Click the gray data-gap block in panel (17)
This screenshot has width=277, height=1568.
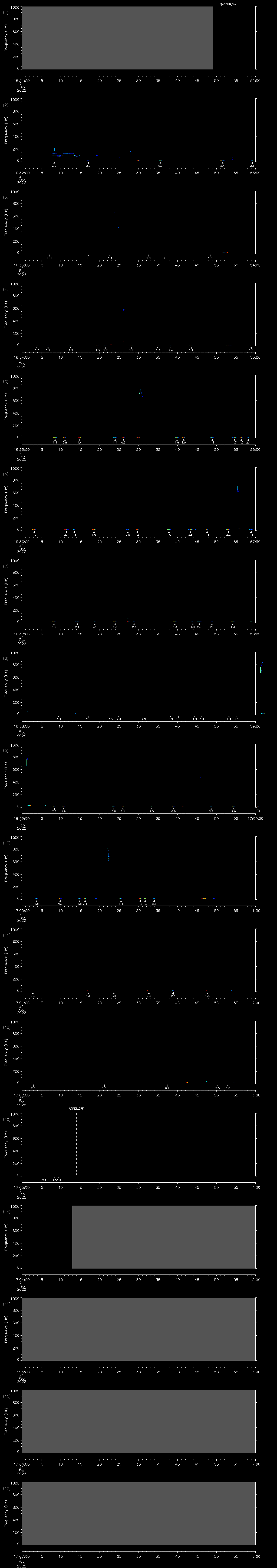click(138, 1513)
